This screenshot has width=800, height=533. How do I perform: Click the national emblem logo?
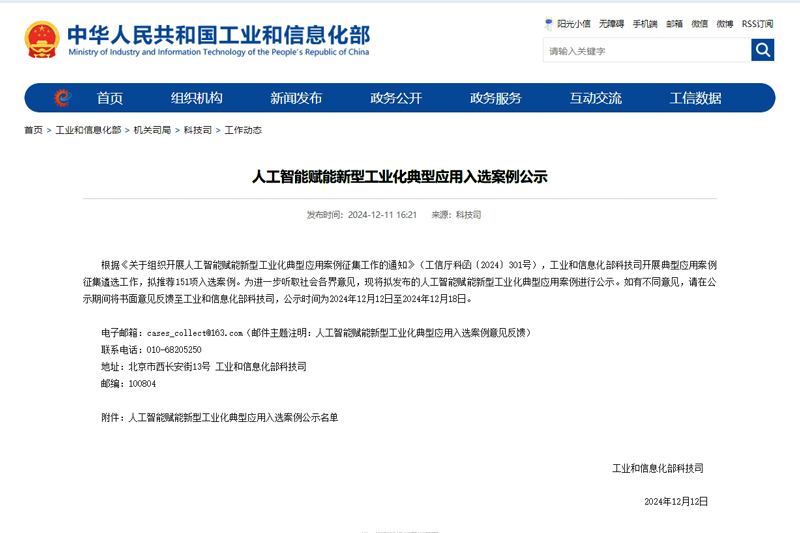(41, 39)
